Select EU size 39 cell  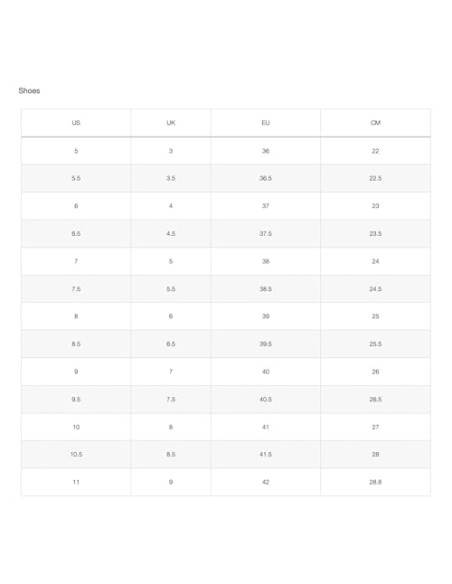click(265, 316)
